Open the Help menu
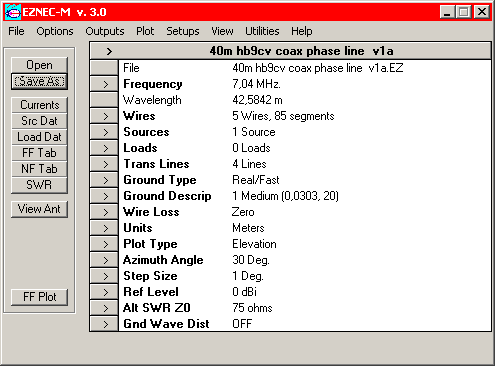Screen dimensions: 495x366 click(302, 31)
